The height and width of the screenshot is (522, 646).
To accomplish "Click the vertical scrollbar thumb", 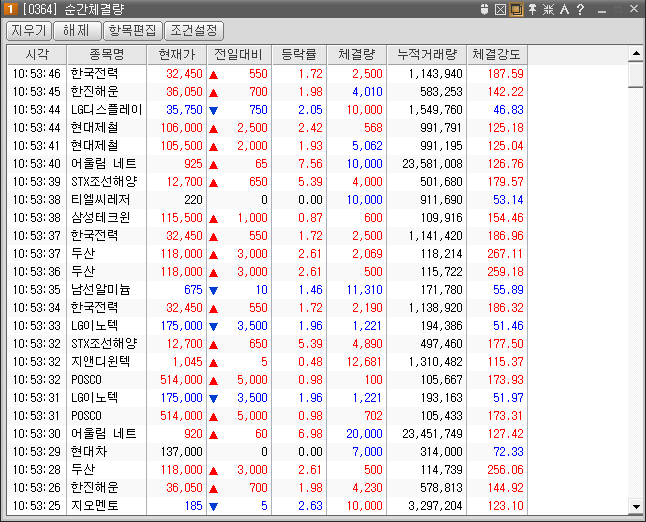I will (636, 75).
